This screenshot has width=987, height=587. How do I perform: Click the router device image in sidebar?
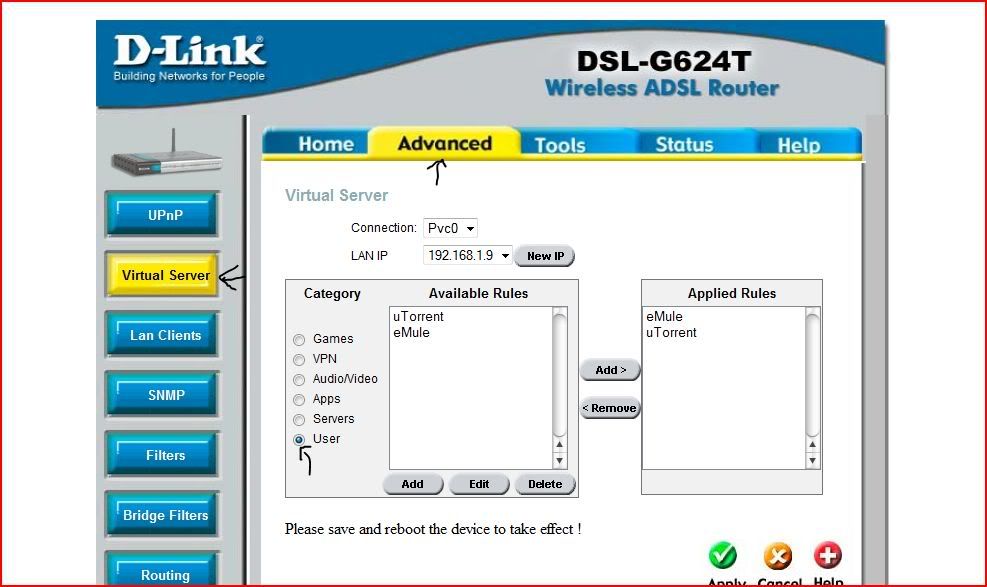[167, 154]
